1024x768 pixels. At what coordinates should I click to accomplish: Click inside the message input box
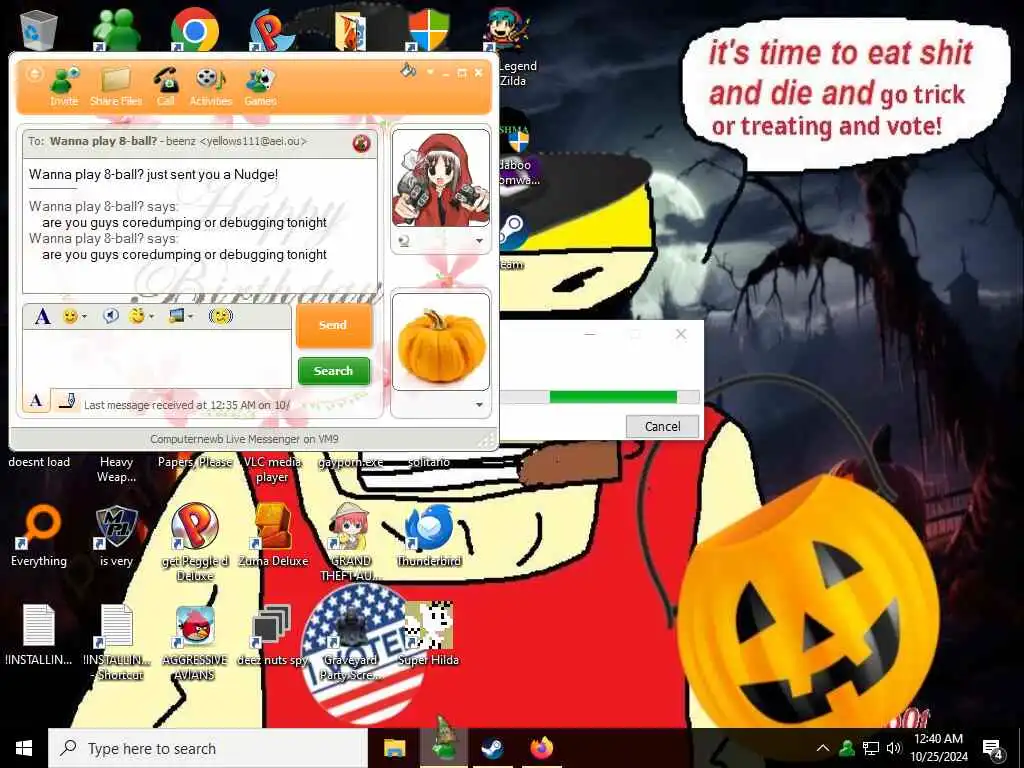click(x=157, y=359)
